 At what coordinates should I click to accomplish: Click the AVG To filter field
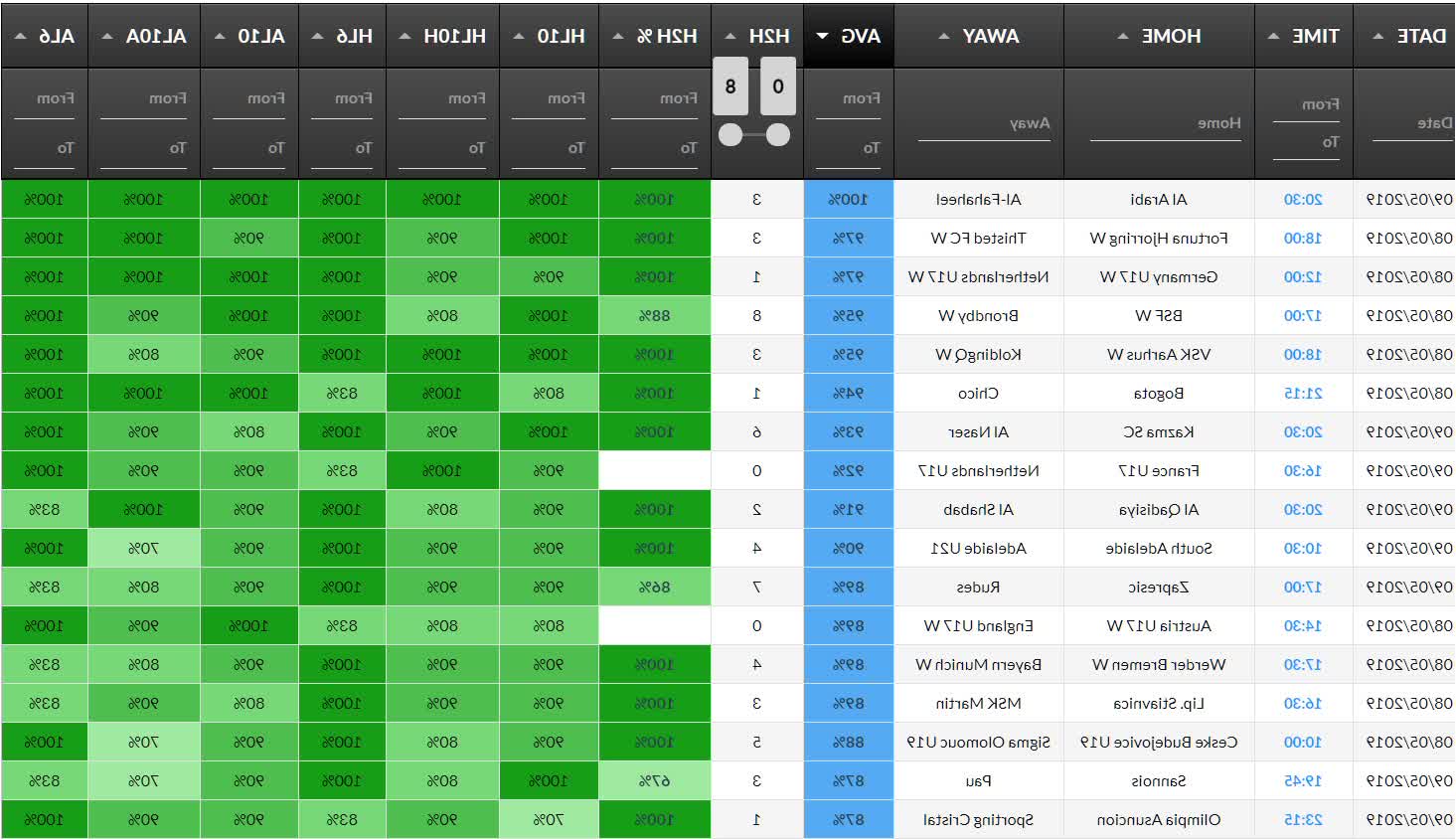848,148
